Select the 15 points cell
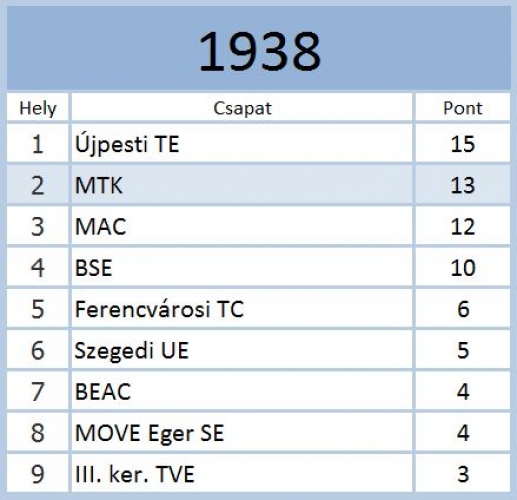The width and height of the screenshot is (517, 500). point(463,144)
